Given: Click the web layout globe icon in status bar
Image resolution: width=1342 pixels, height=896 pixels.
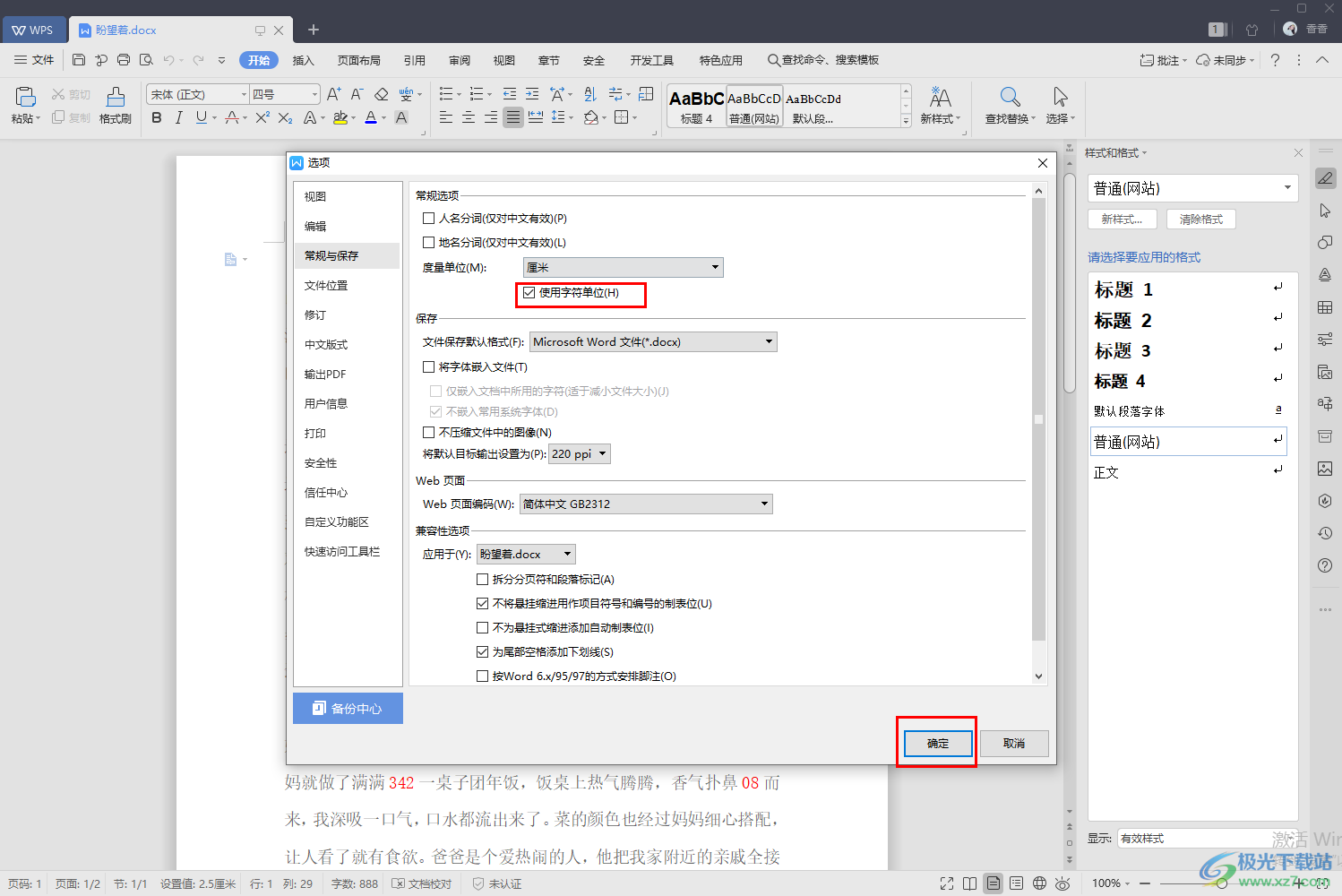Looking at the screenshot, I should [1039, 883].
